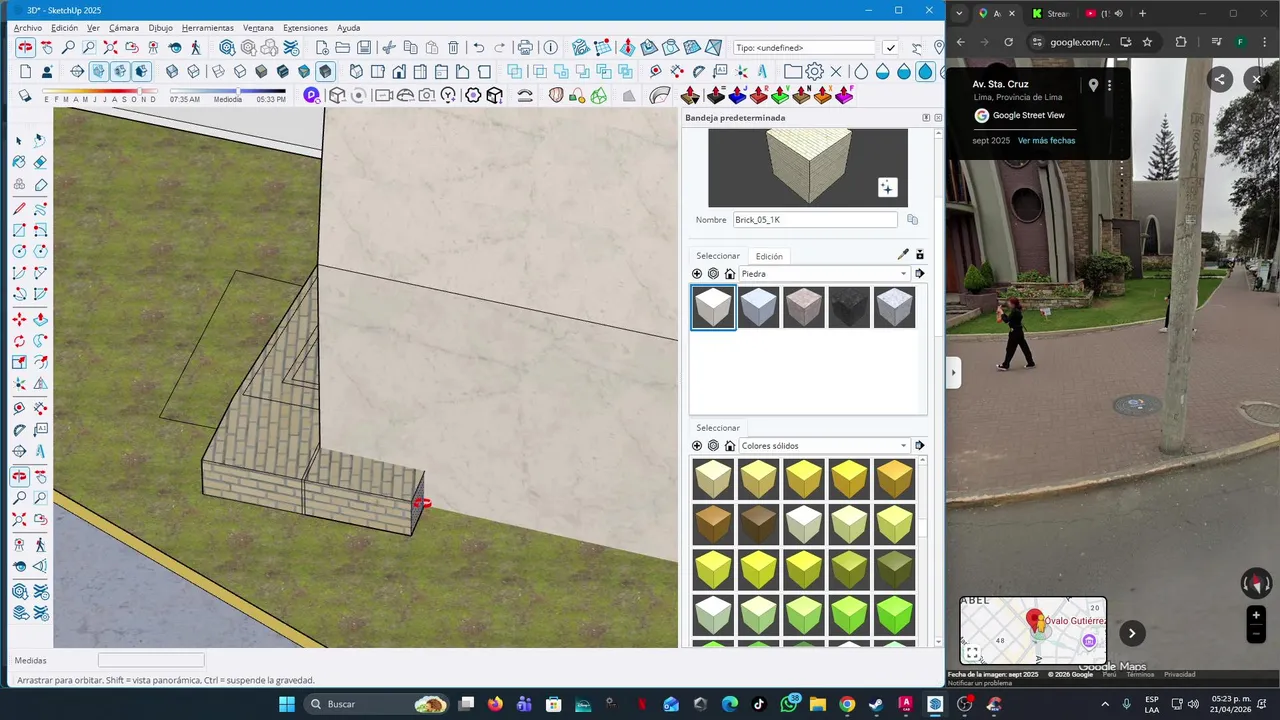
Task: Pick the pink marble Piedra swatch
Action: [803, 307]
